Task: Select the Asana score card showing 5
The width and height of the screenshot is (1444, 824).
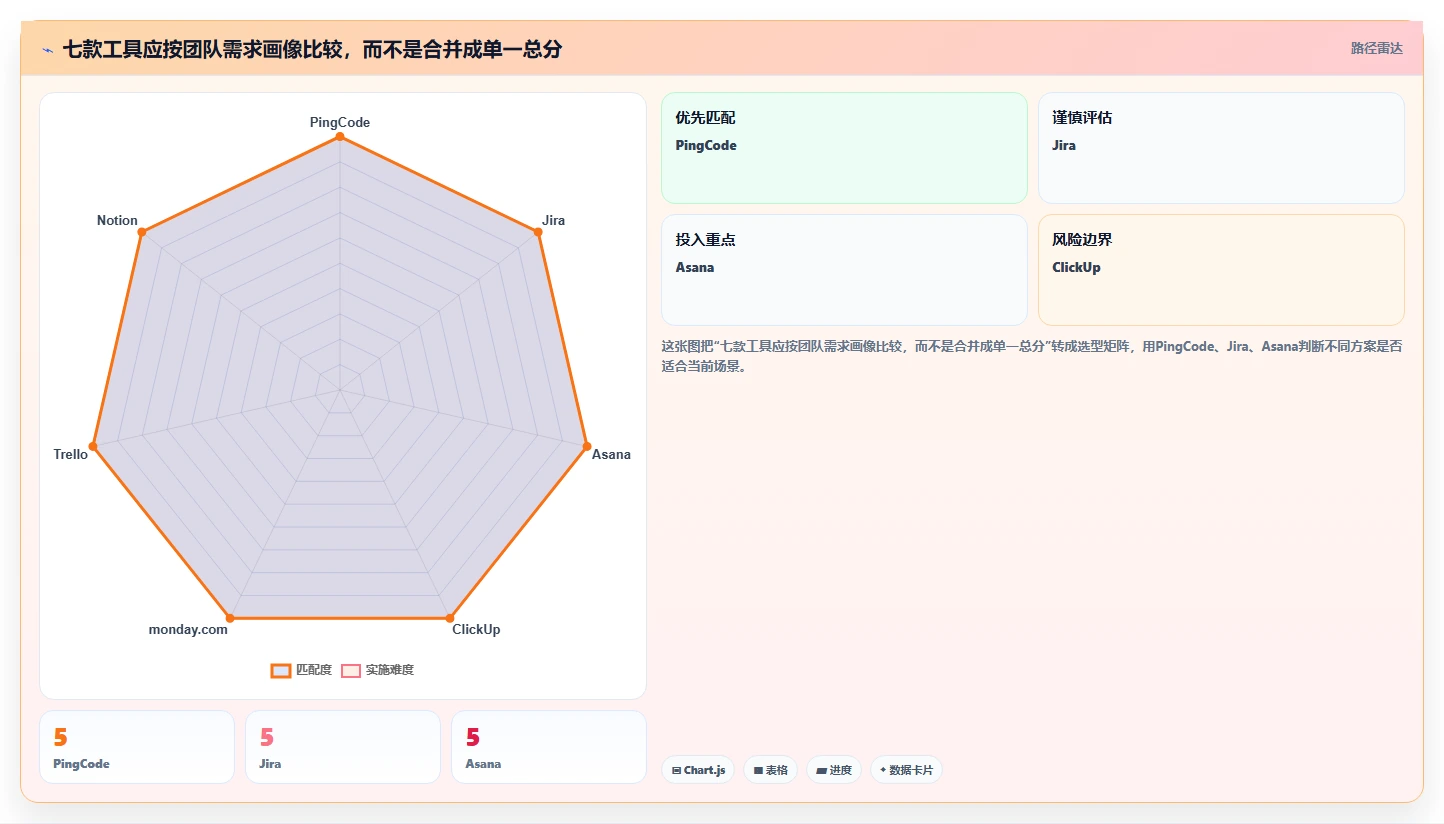Action: click(x=549, y=747)
